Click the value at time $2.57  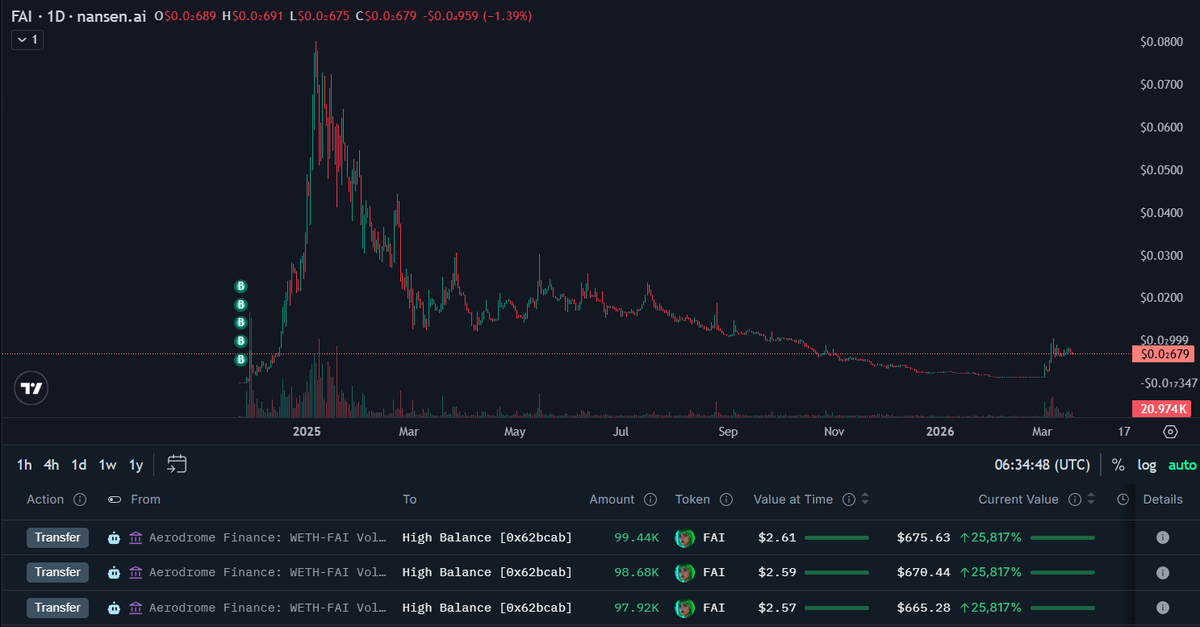pos(777,607)
